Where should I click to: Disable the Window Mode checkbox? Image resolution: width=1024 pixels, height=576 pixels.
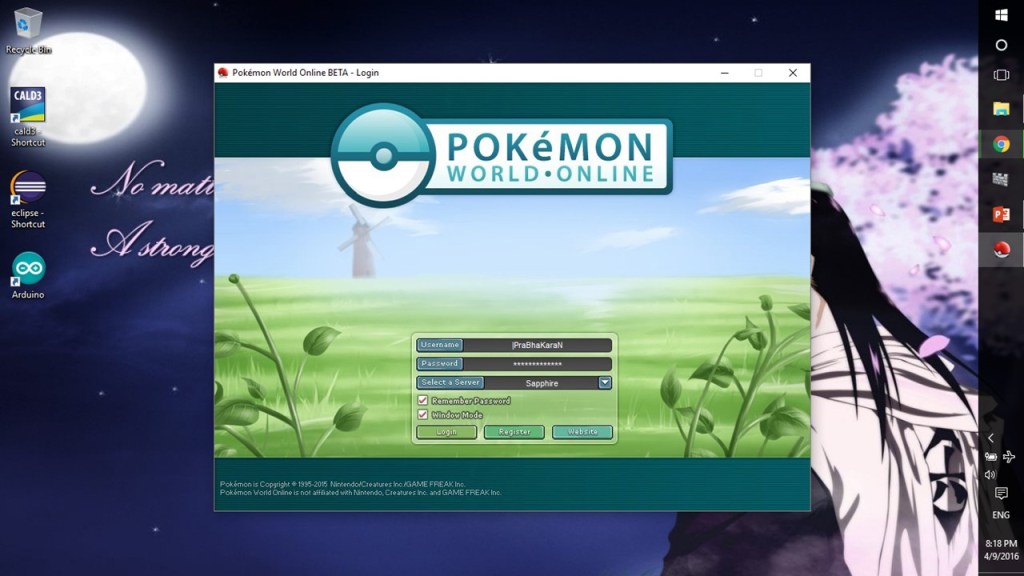coord(423,415)
